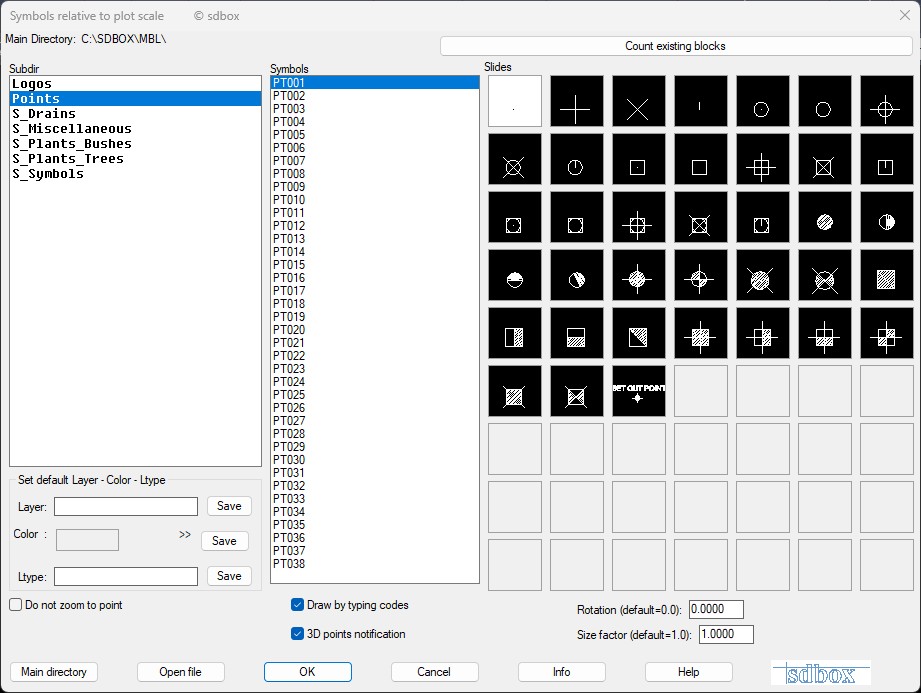Open the Help button
Image resolution: width=921 pixels, height=693 pixels.
[688, 672]
